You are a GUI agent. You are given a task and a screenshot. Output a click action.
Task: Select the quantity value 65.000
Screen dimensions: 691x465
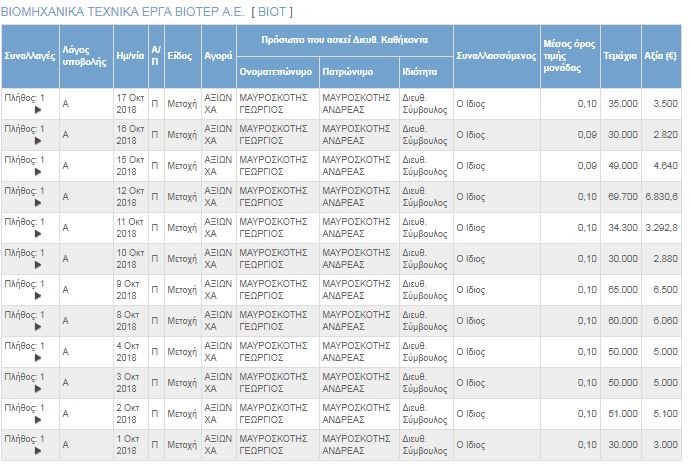click(x=623, y=290)
